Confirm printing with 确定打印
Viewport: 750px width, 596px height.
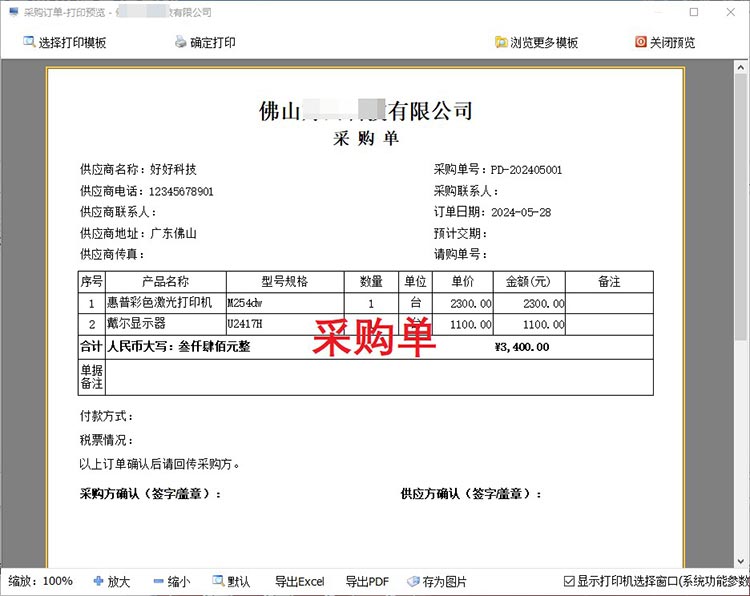pyautogui.click(x=205, y=42)
